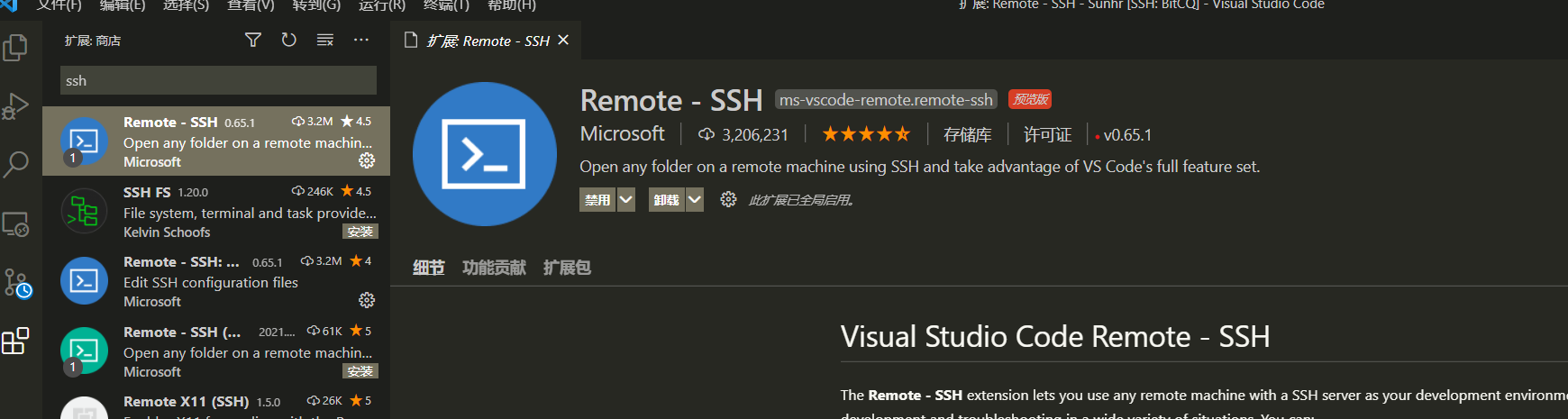
Task: Click the extensions search field containing ssh
Action: click(x=218, y=80)
